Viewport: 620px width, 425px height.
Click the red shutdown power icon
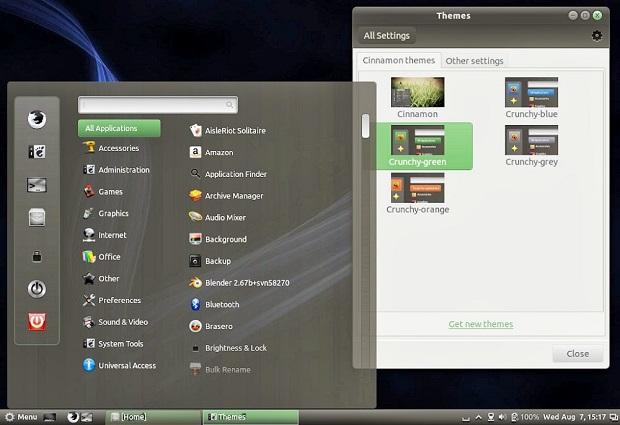point(37,321)
